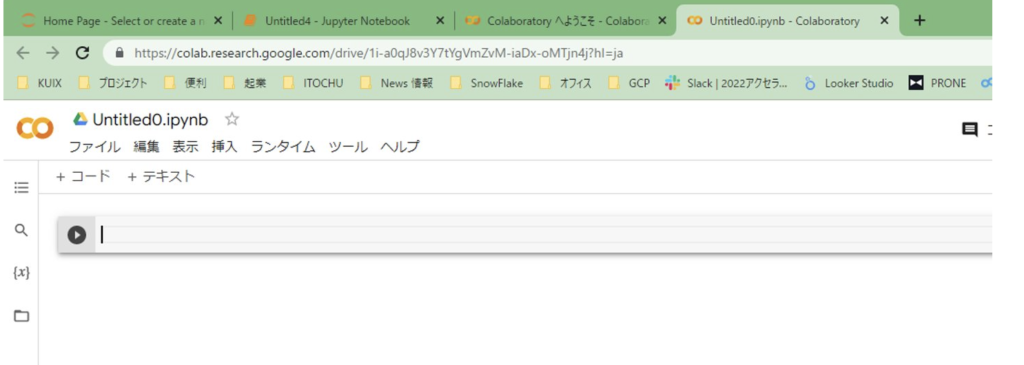Open the 起業 bookmark folder
Screen dimensions: 1024x365
tap(245, 83)
